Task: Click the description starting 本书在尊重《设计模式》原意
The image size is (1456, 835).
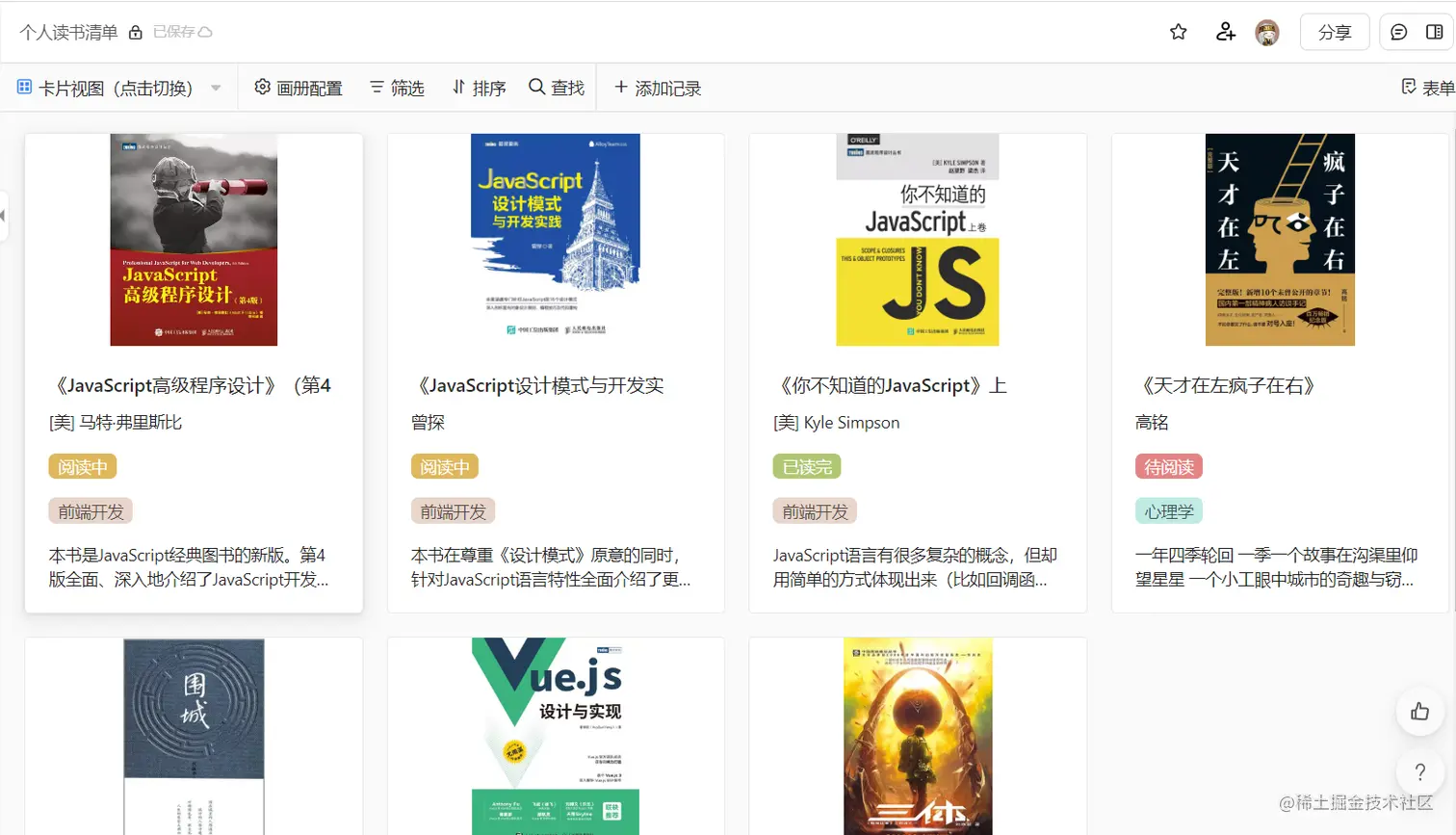Action: click(552, 567)
